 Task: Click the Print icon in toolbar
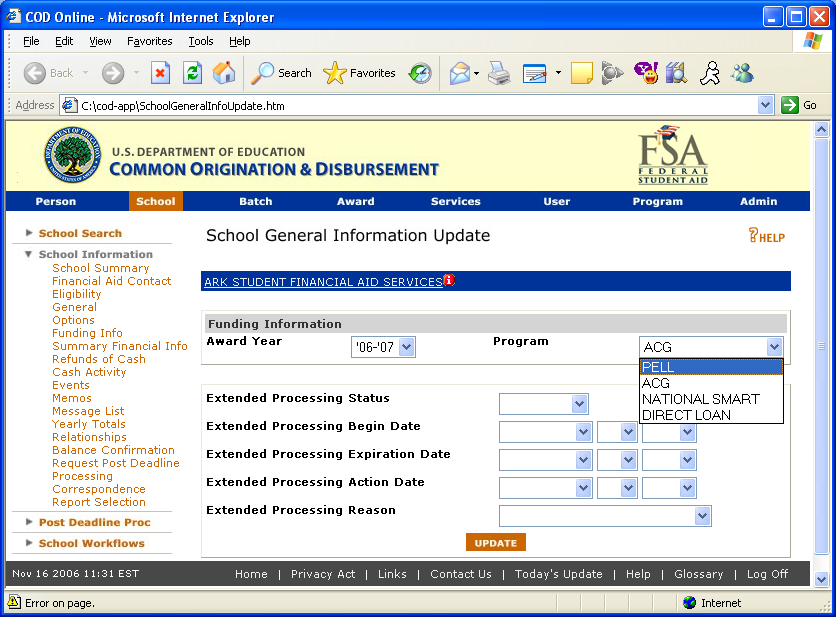pyautogui.click(x=499, y=73)
